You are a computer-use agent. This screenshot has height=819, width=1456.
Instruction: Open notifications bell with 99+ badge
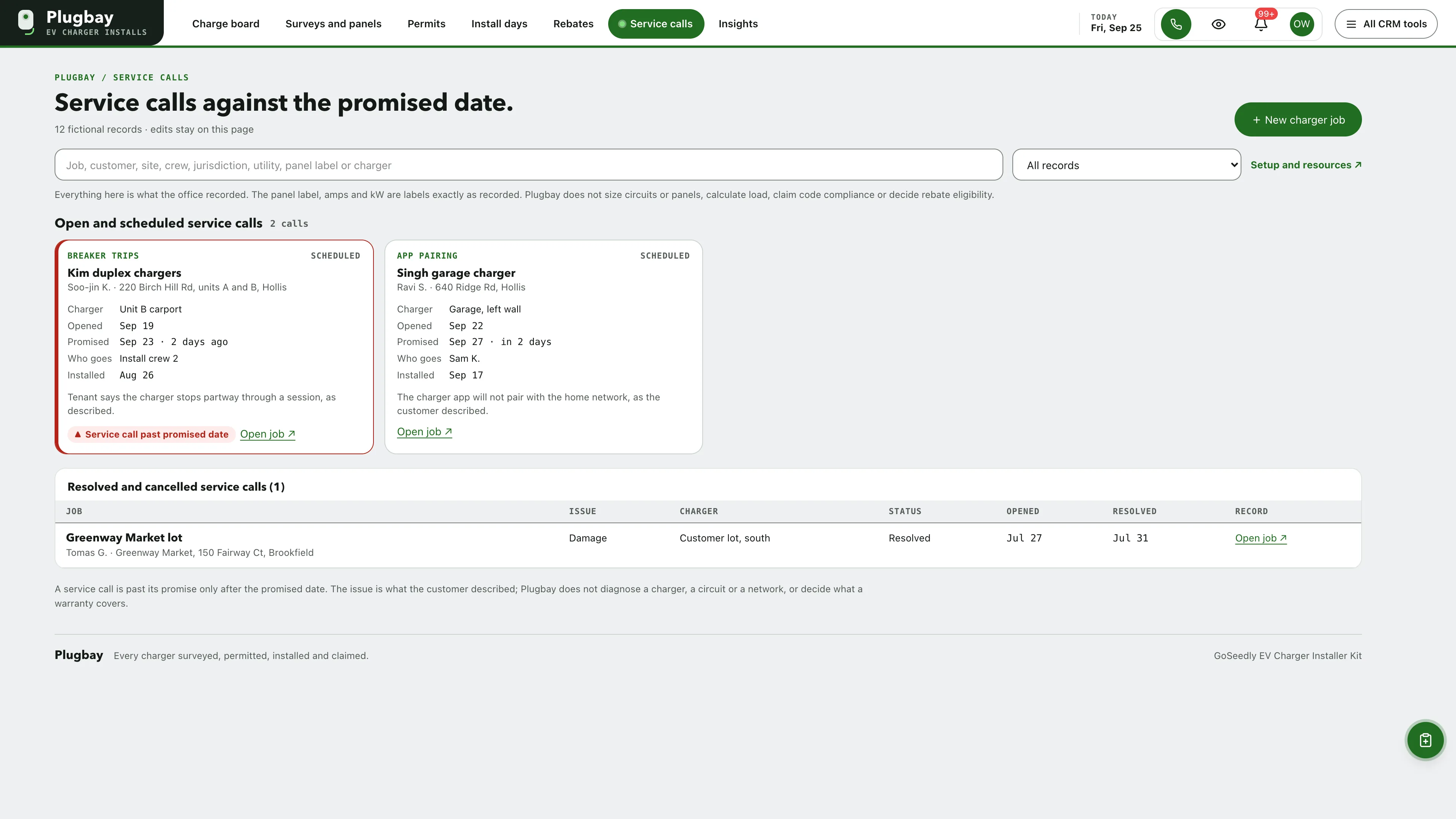1261,24
